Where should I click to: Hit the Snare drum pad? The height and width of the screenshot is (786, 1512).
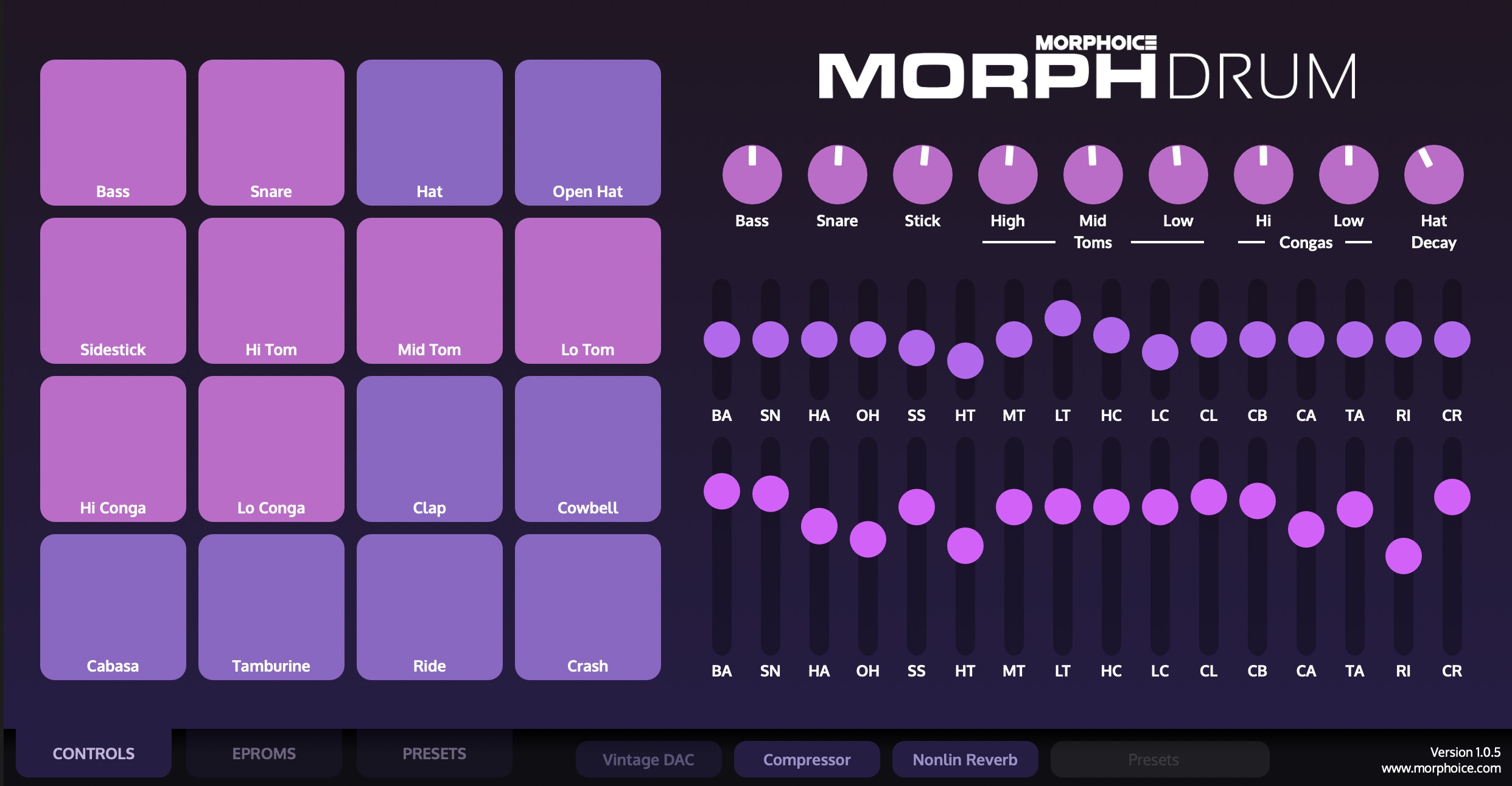[x=271, y=132]
